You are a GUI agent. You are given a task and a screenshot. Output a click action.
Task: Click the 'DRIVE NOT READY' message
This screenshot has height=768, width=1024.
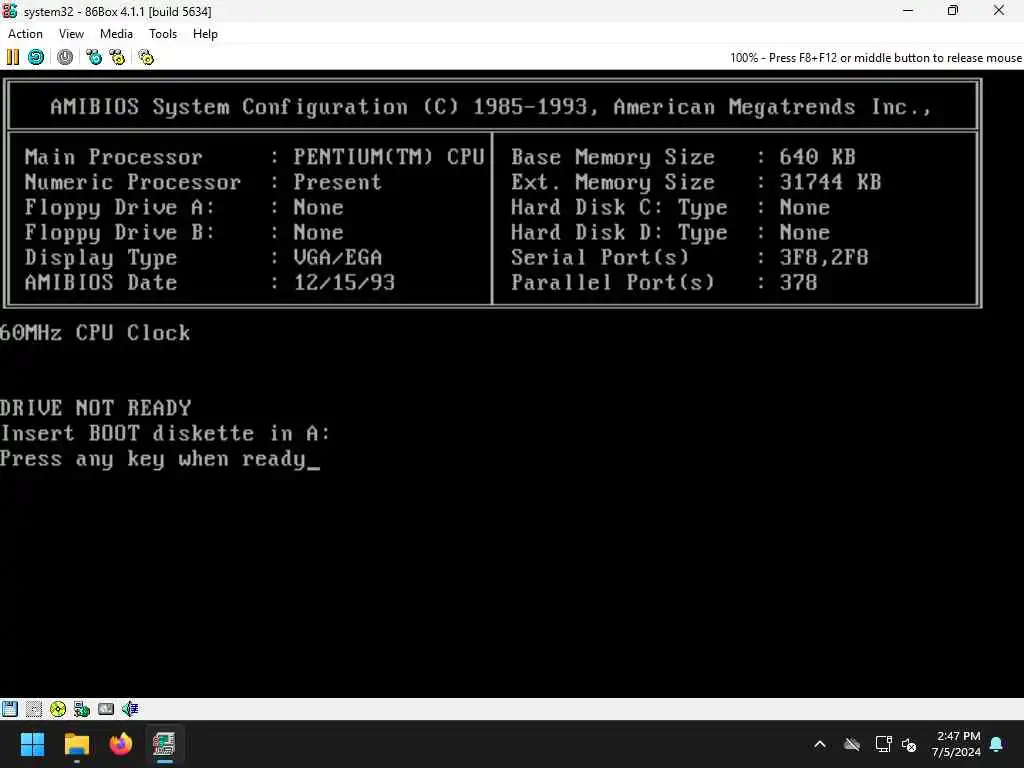point(95,408)
